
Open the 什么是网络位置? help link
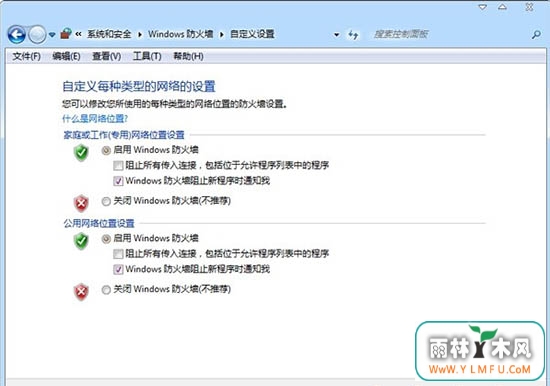pos(95,119)
